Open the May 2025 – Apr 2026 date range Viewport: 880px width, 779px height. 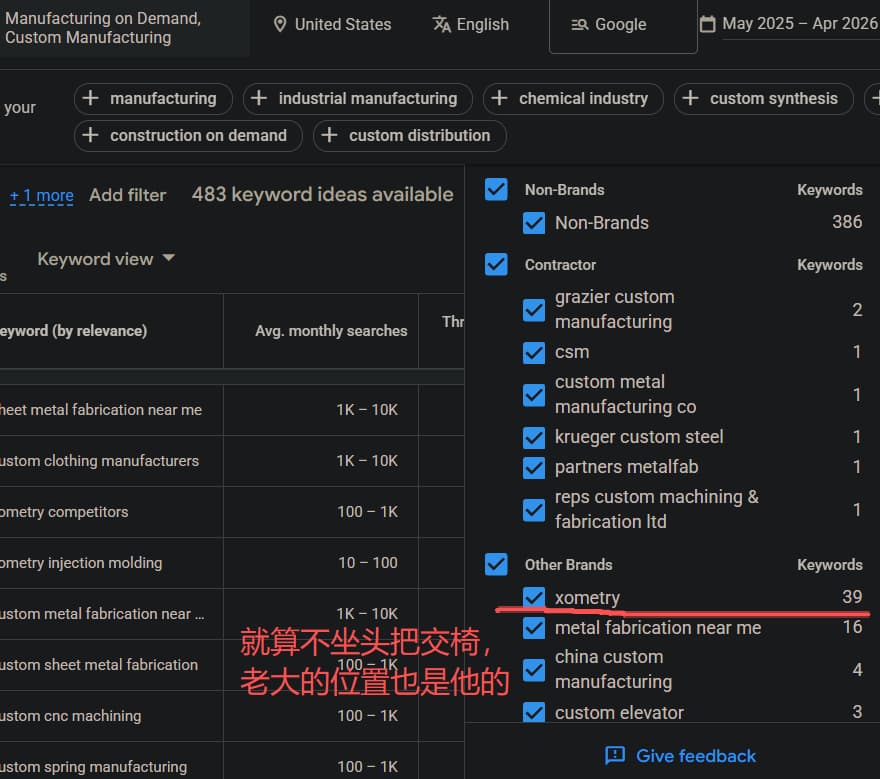[x=799, y=24]
